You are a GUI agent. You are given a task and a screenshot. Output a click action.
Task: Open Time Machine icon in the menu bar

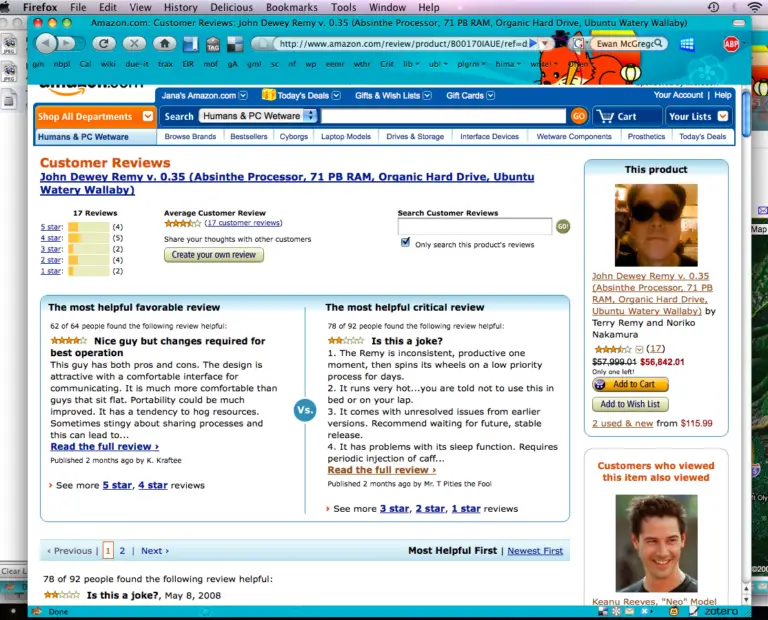click(714, 7)
